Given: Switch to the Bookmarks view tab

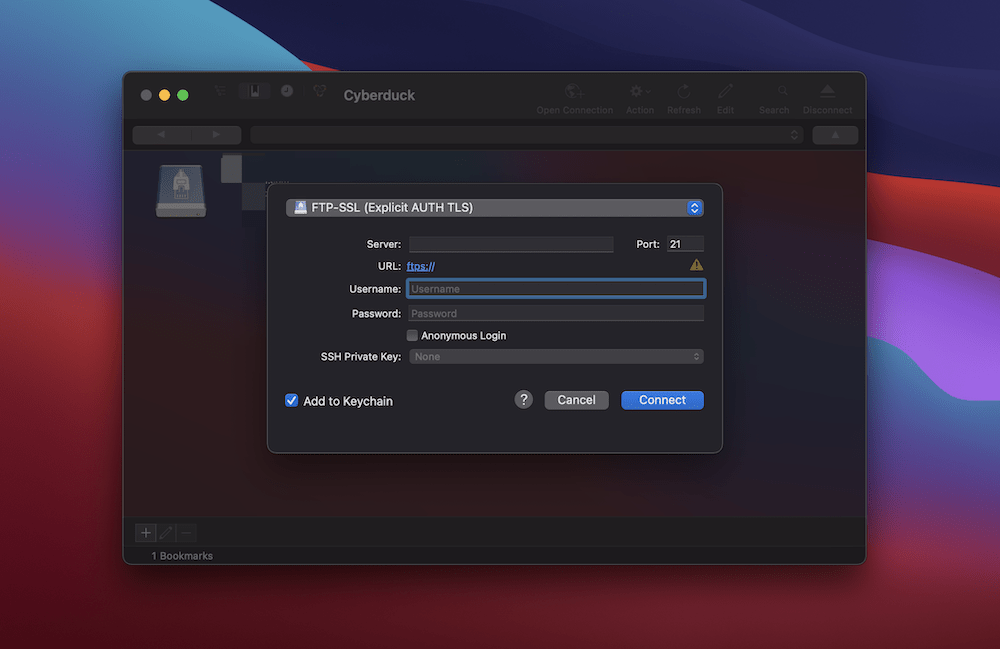Looking at the screenshot, I should click(254, 91).
